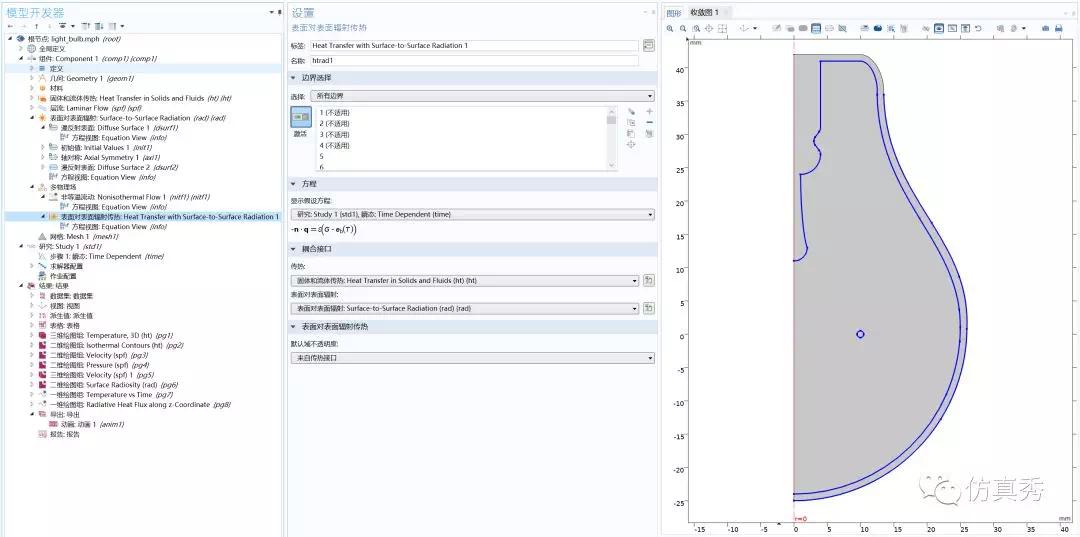Click the go-to-source icon beside 传热 dropdown

(x=648, y=281)
